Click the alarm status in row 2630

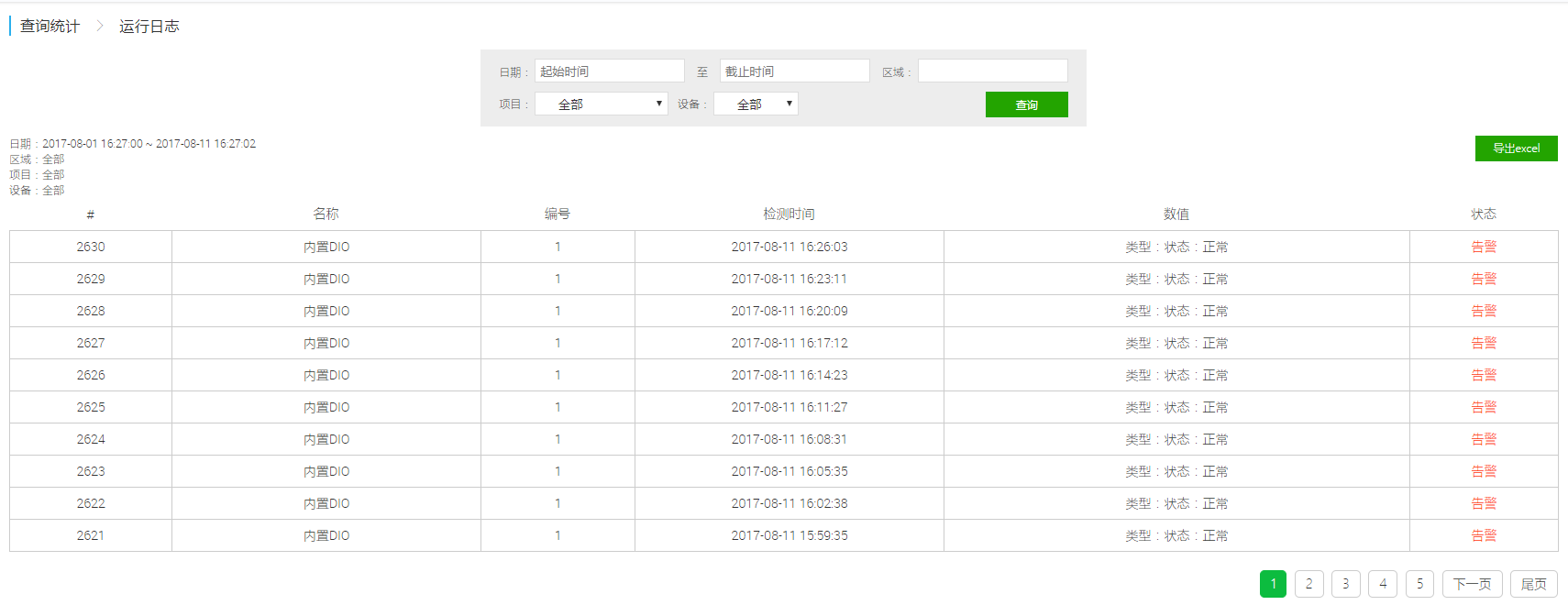coord(1483,247)
